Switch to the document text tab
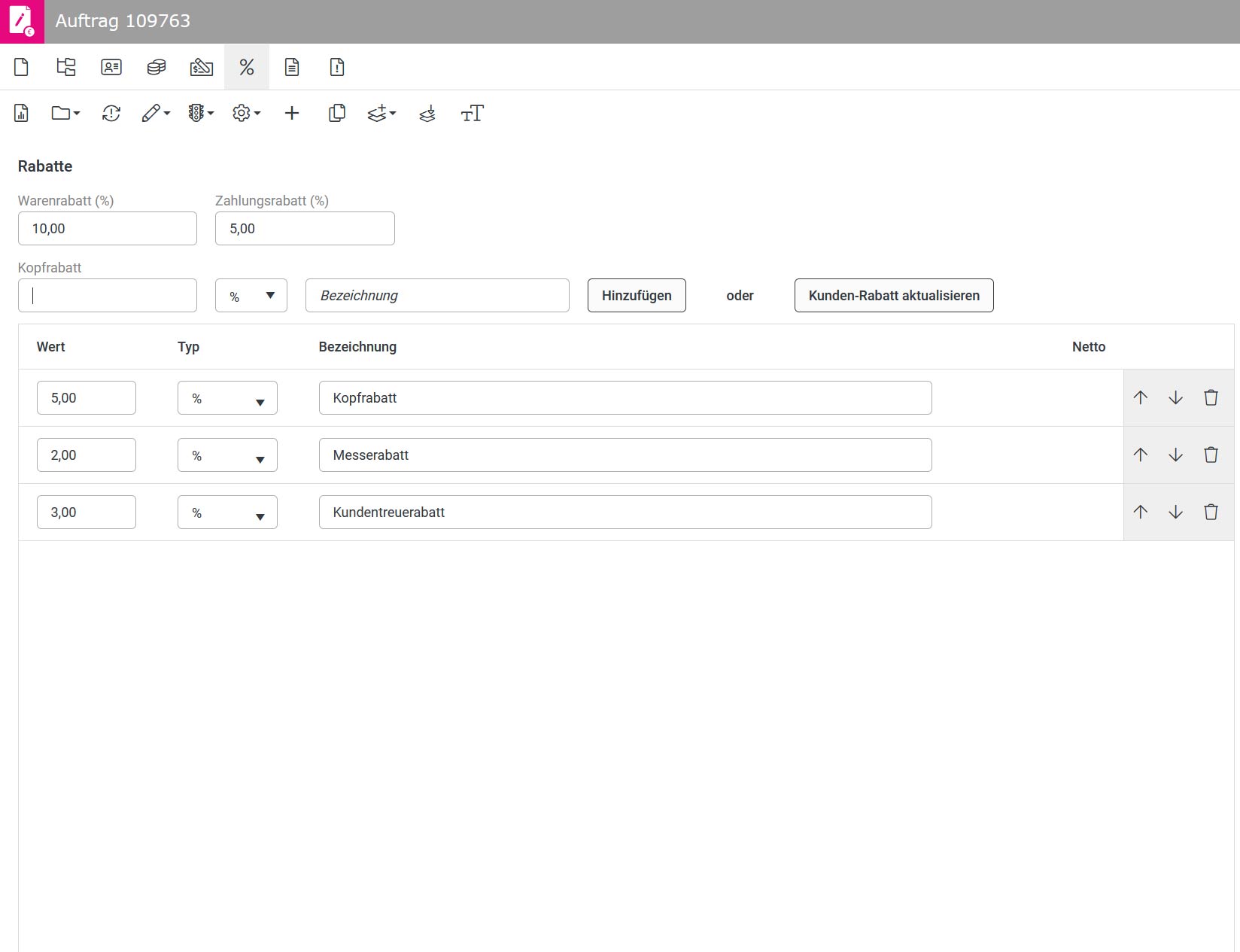Image resolution: width=1240 pixels, height=952 pixels. point(292,67)
